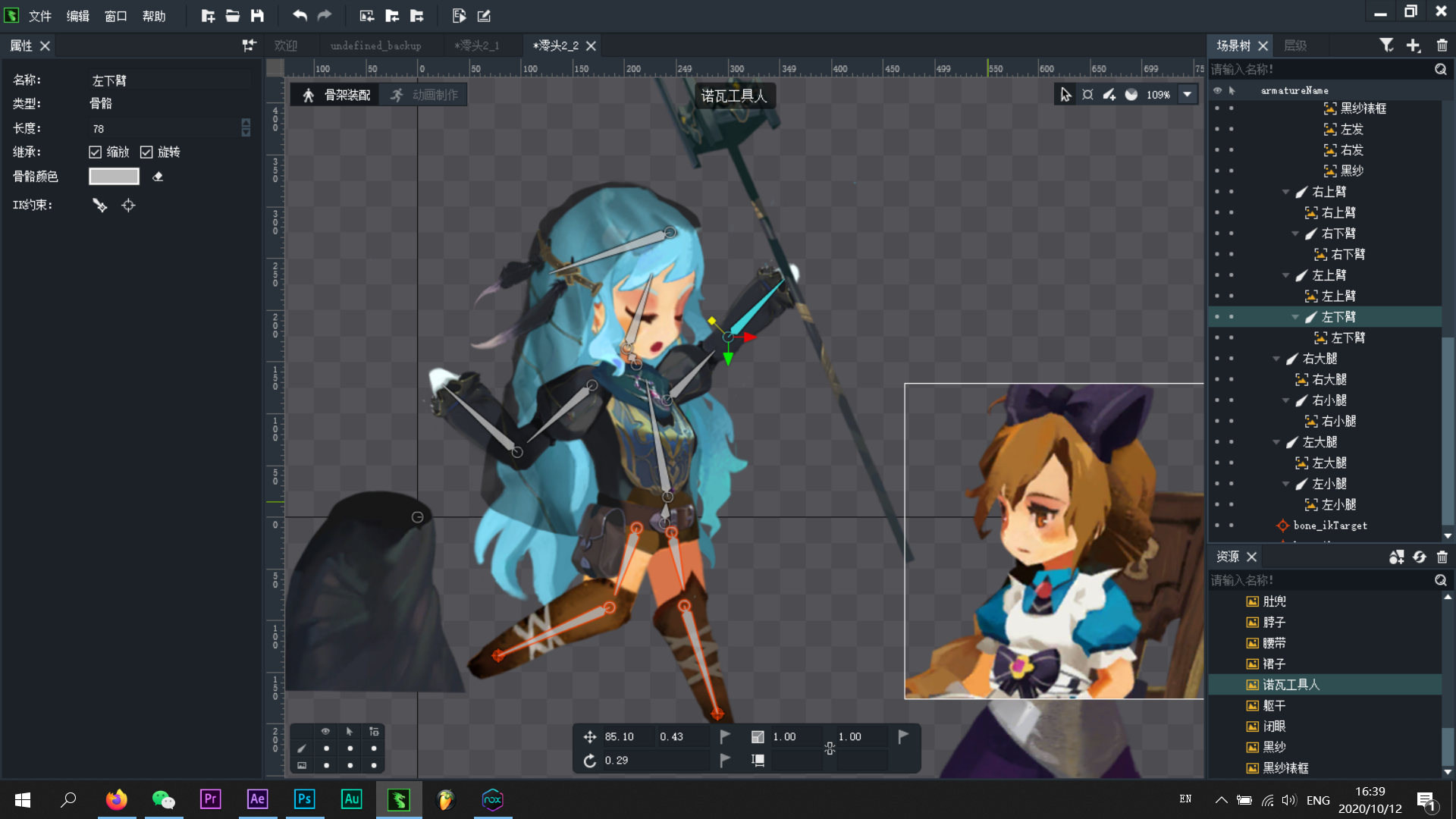
Task: Open the 编辑 menu
Action: click(77, 16)
